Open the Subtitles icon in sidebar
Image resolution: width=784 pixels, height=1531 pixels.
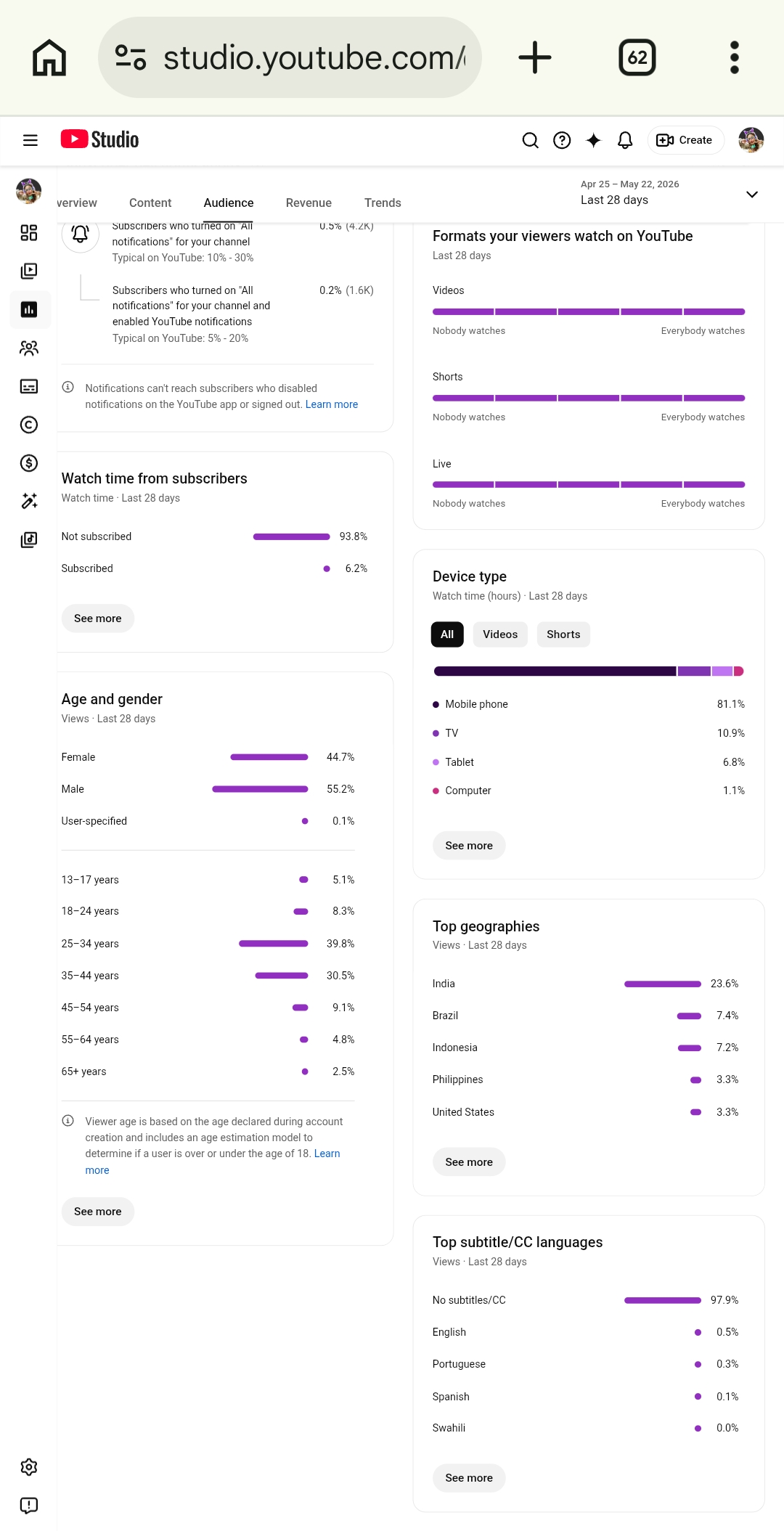click(29, 386)
